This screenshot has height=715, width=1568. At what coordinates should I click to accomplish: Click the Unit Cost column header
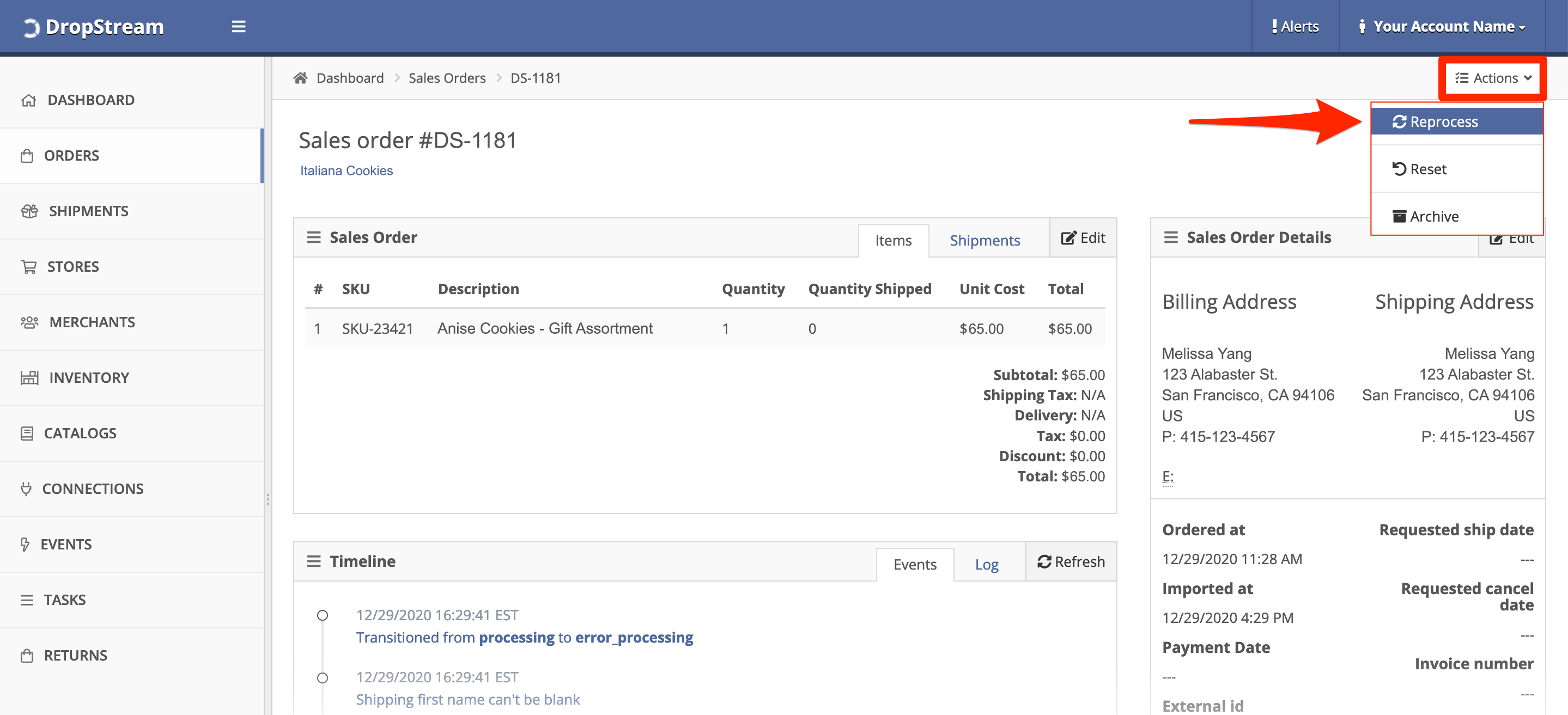tap(992, 289)
